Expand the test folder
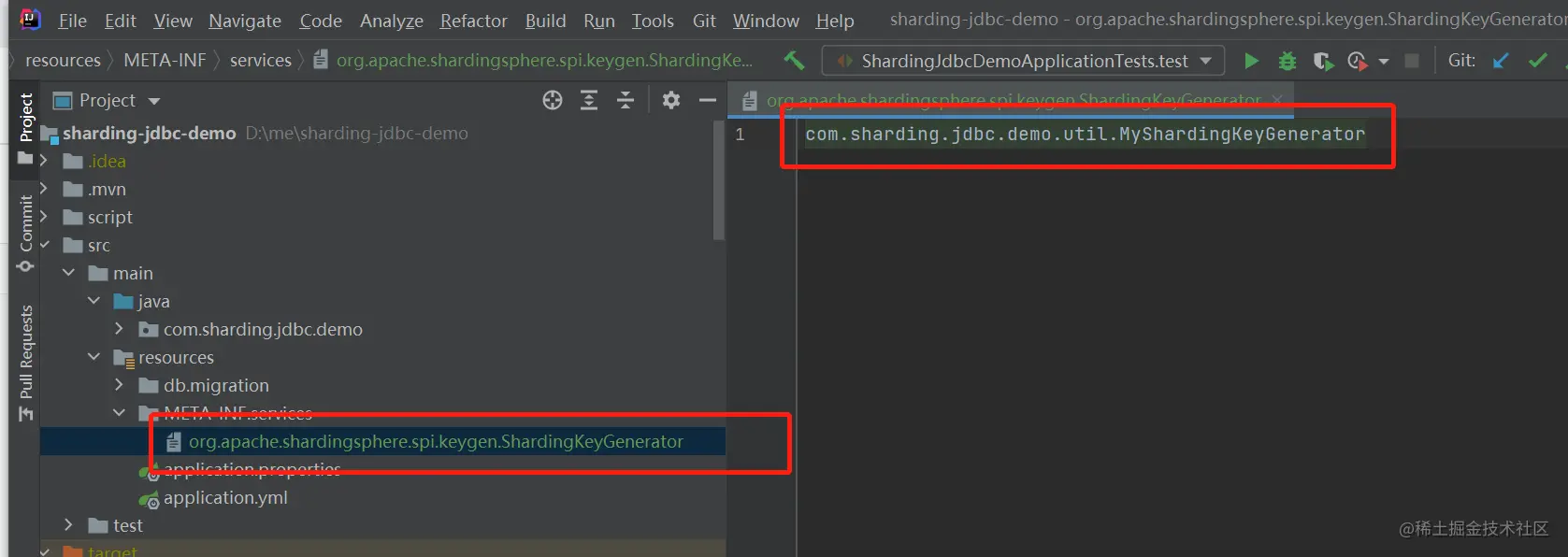Screen dimensions: 1568x557 (68, 525)
